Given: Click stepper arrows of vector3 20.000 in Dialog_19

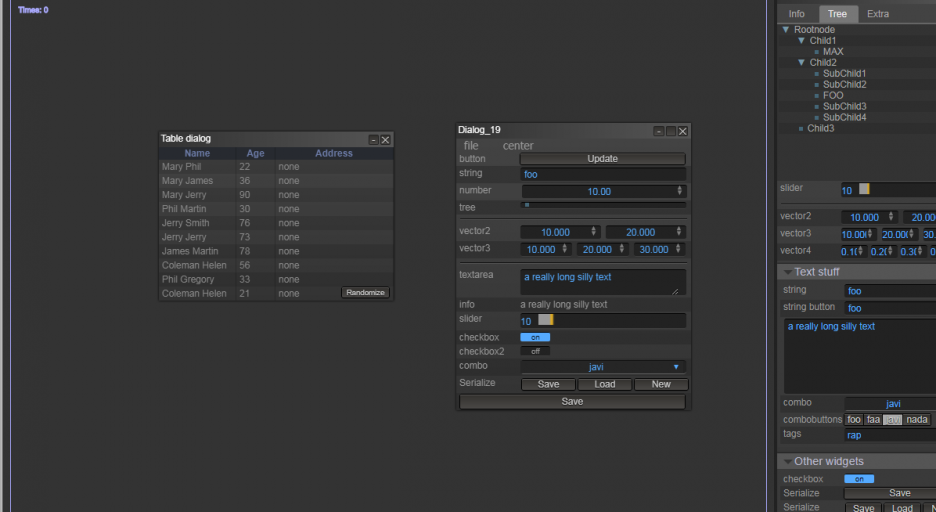Looking at the screenshot, I should pyautogui.click(x=621, y=249).
